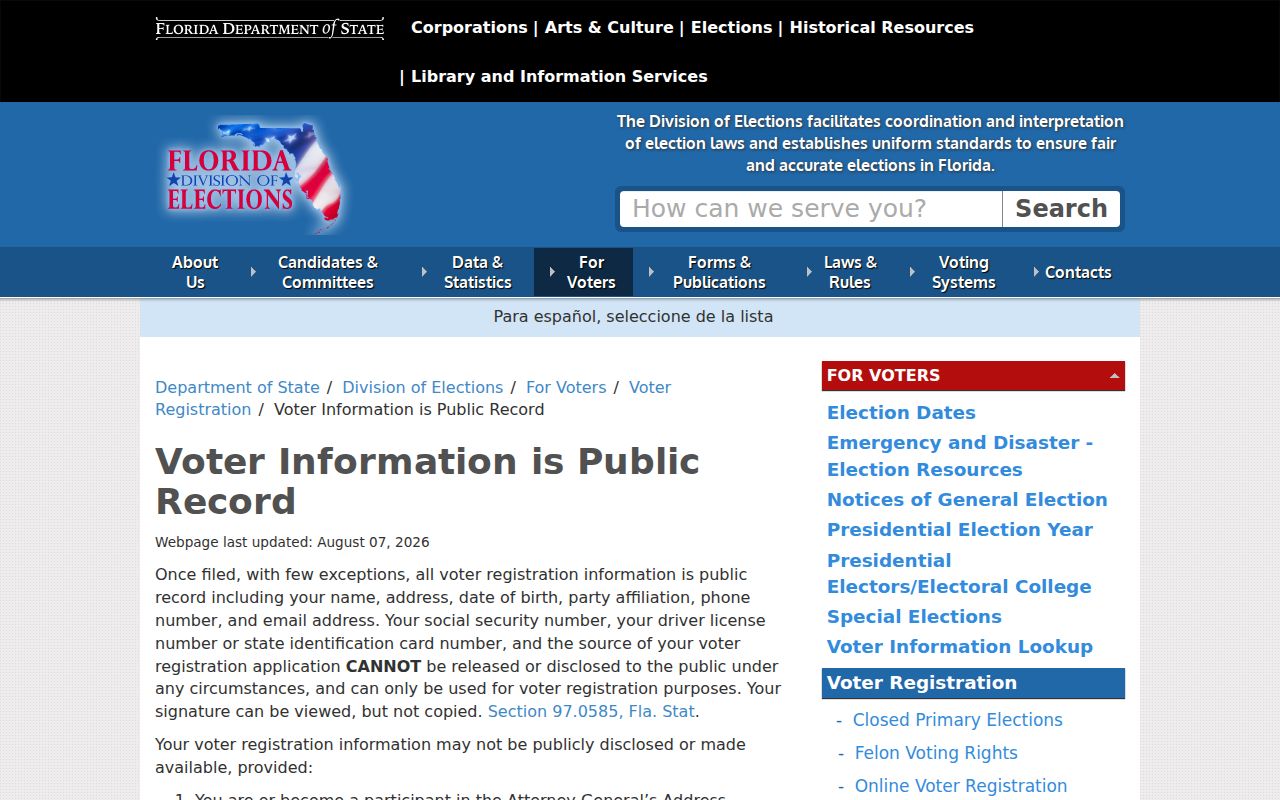This screenshot has width=1280, height=800.
Task: Open Online Voter Registration link
Action: [x=961, y=785]
